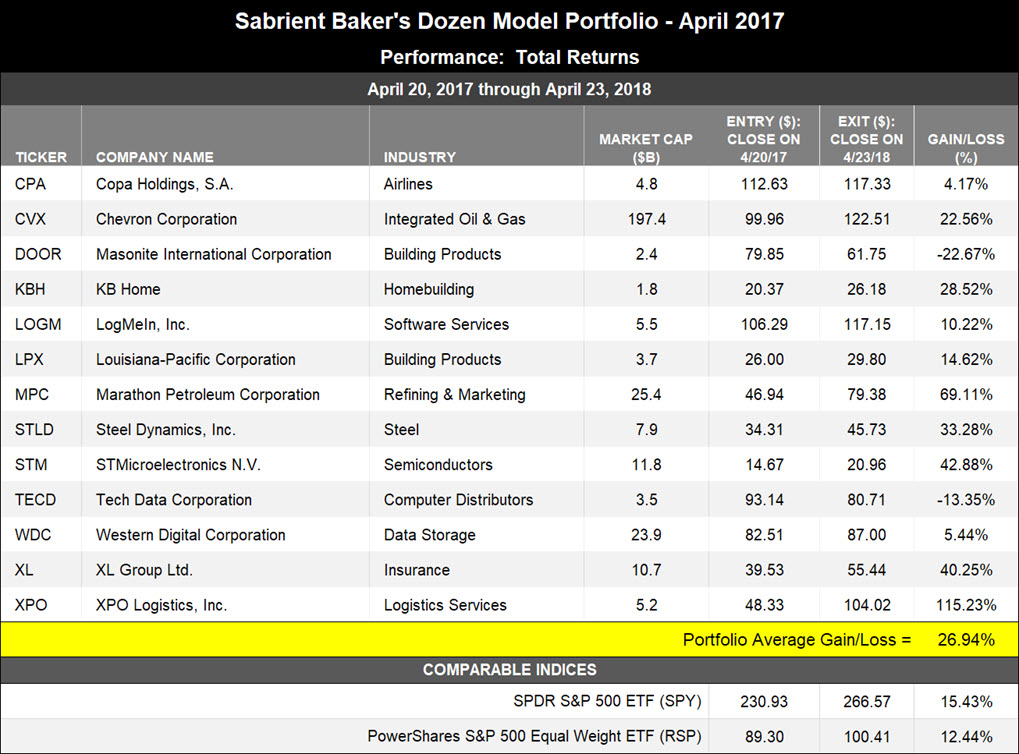This screenshot has height=754, width=1019.
Task: Click the WDC ticker cell
Action: pyautogui.click(x=32, y=535)
